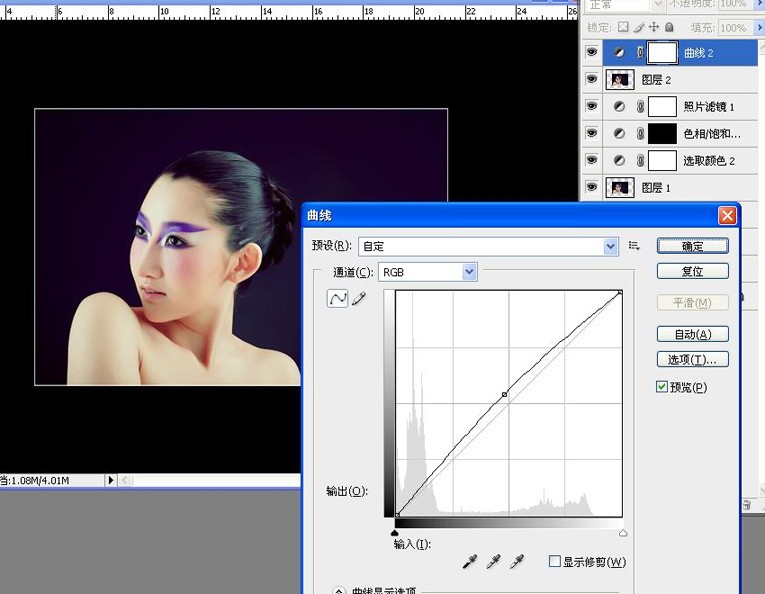Select the curve point editing tool

(337, 298)
